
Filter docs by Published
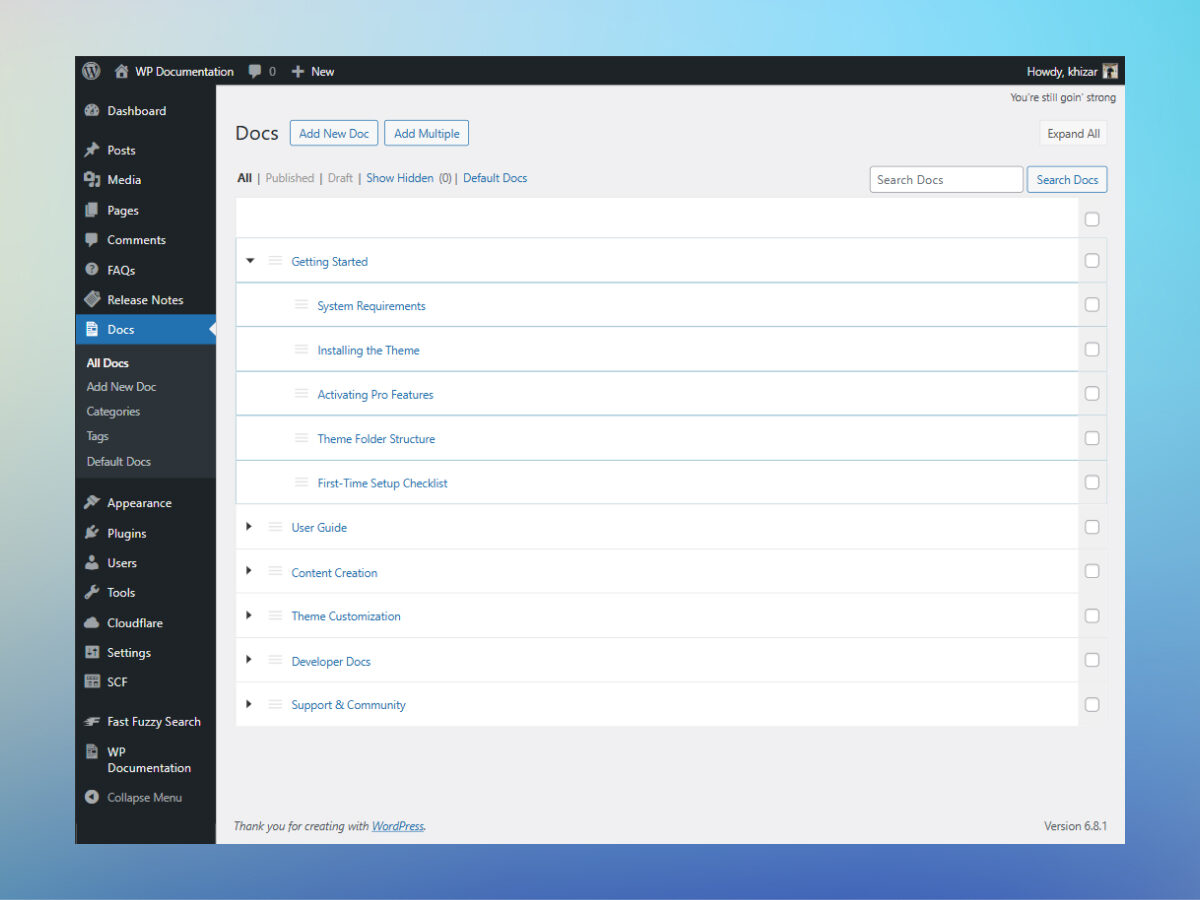coord(290,178)
